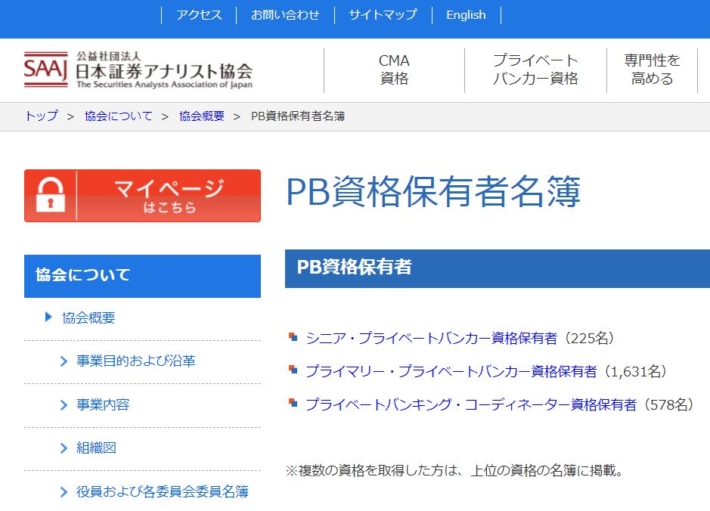Click the (578名) count text
Screen dimensions: 710x511
coord(667,404)
